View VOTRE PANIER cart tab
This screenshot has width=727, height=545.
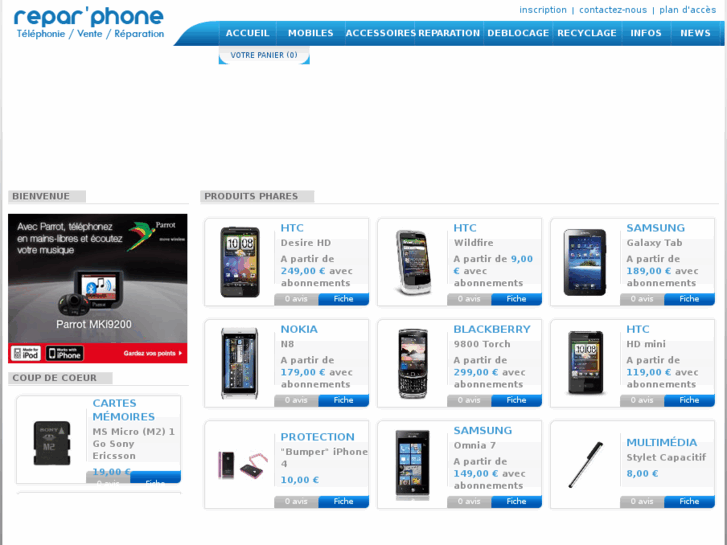[x=264, y=55]
